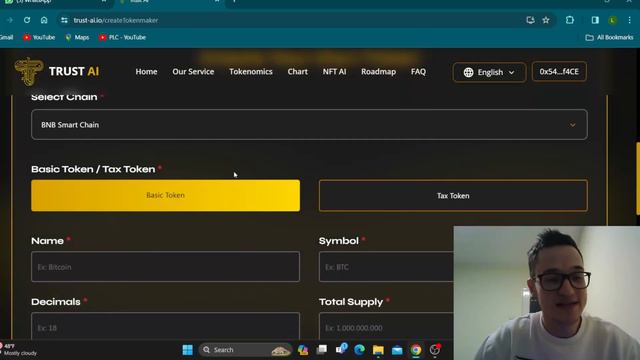Open the Chart nav item
The height and width of the screenshot is (360, 640).
tap(298, 71)
